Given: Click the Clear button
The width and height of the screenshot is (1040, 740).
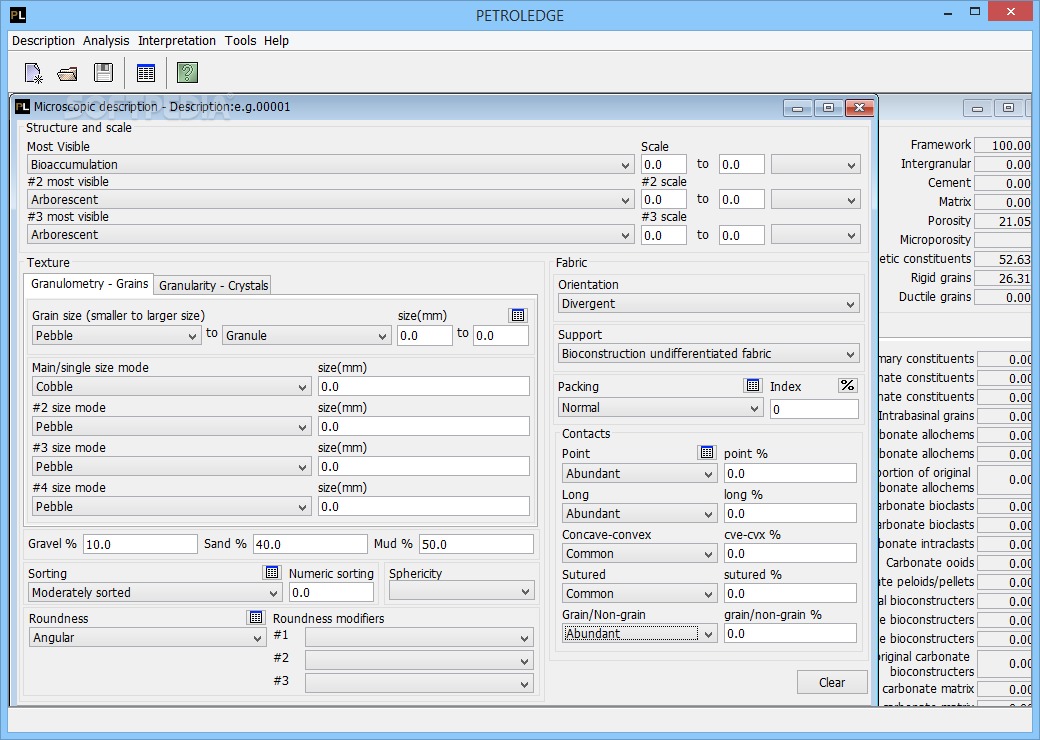Looking at the screenshot, I should point(832,682).
